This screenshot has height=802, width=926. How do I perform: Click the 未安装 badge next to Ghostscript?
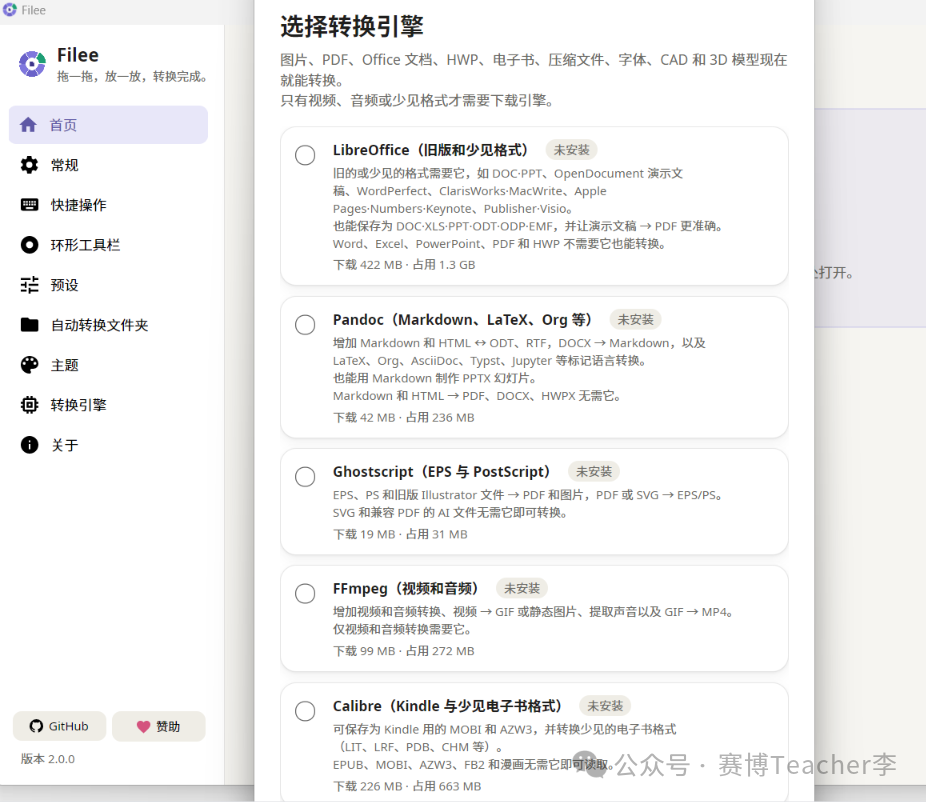point(594,471)
